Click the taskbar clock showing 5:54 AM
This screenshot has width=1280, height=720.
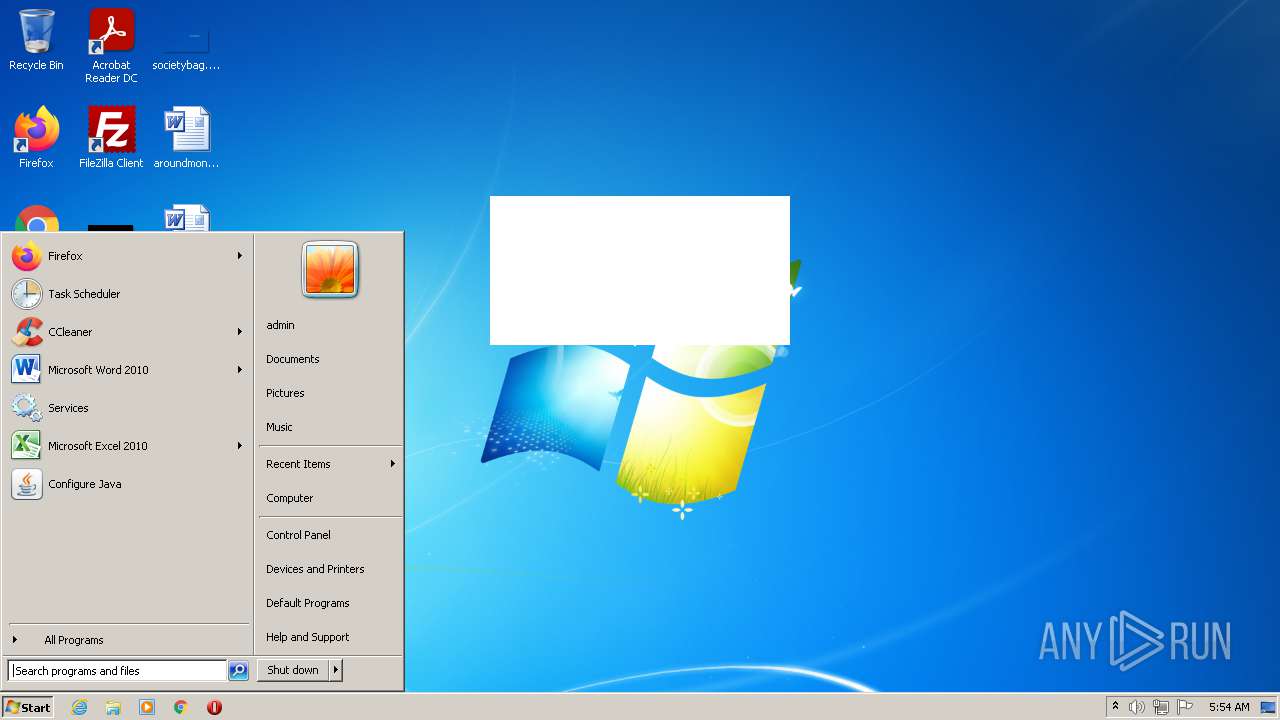tap(1229, 707)
